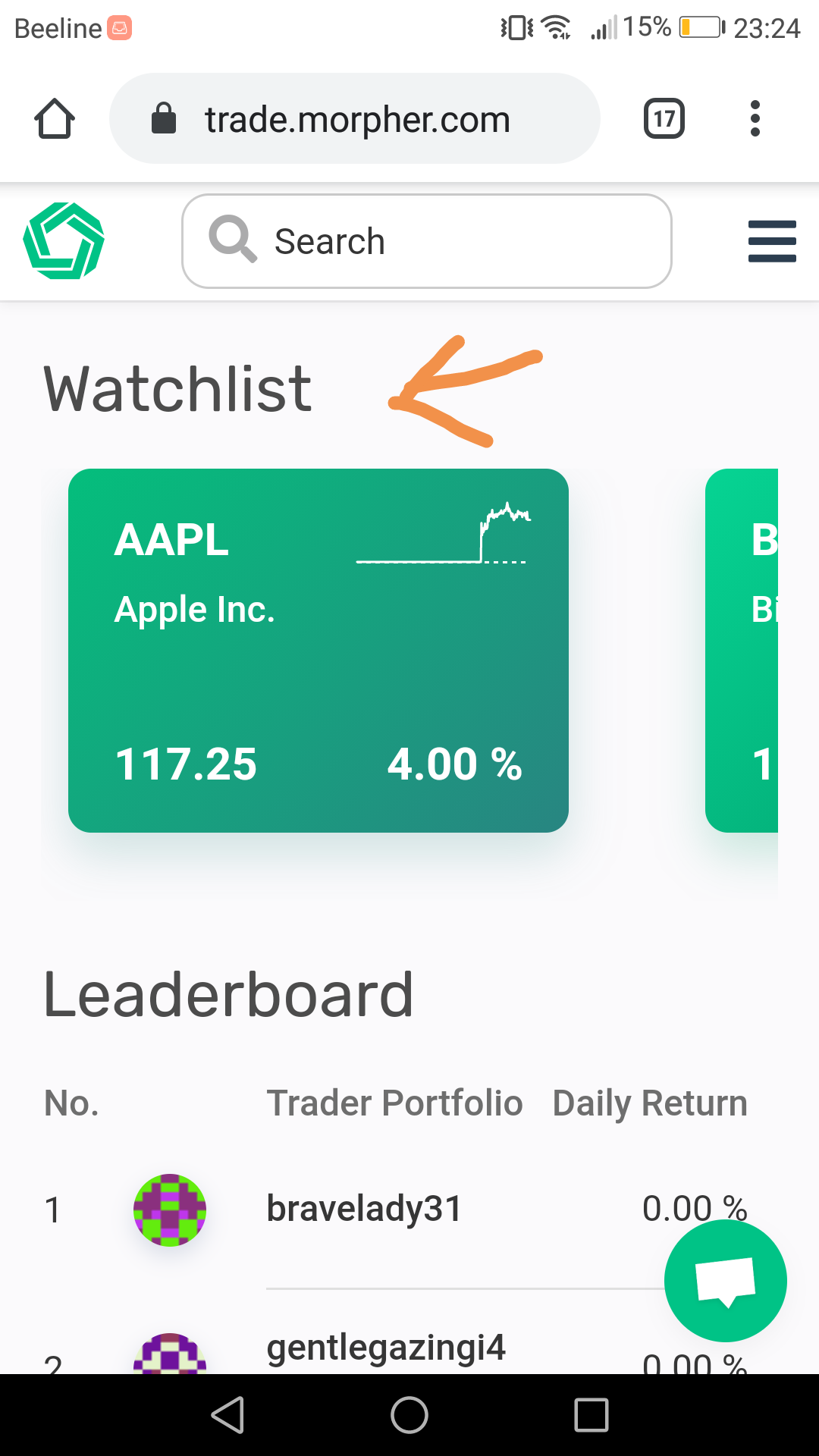Open the AAPL Apple Inc. watchlist card

point(318,651)
